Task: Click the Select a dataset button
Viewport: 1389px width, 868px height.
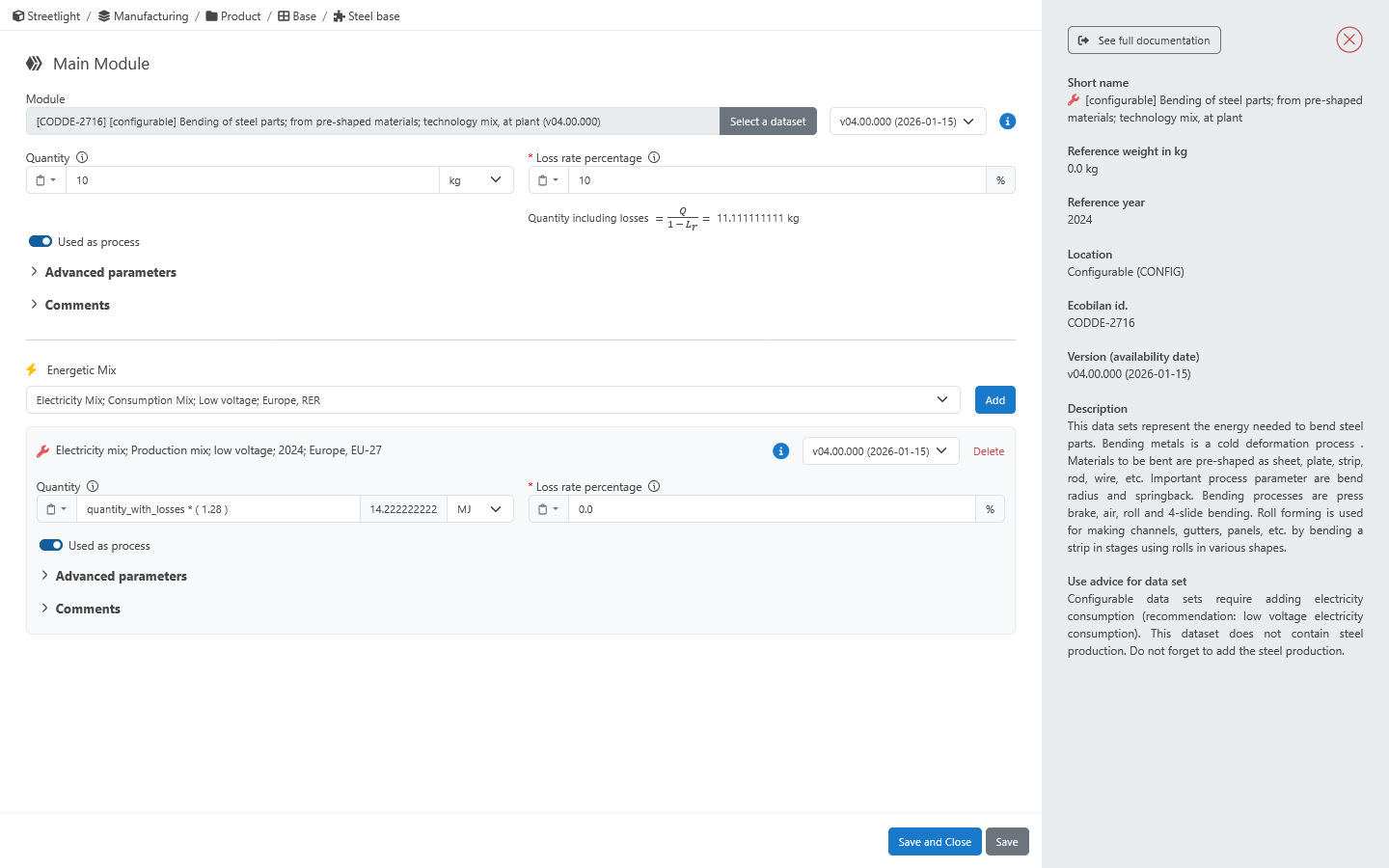Action: (768, 122)
